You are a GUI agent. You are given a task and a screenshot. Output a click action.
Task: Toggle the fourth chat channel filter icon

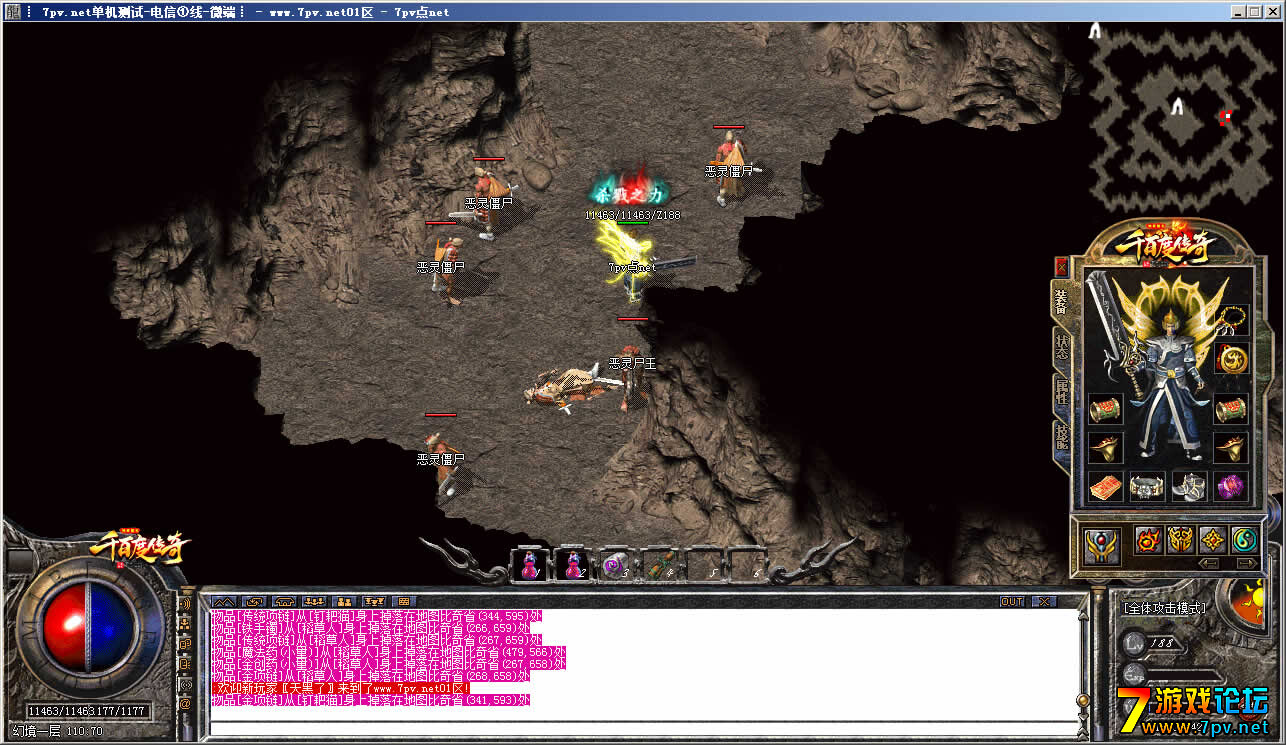point(185,664)
